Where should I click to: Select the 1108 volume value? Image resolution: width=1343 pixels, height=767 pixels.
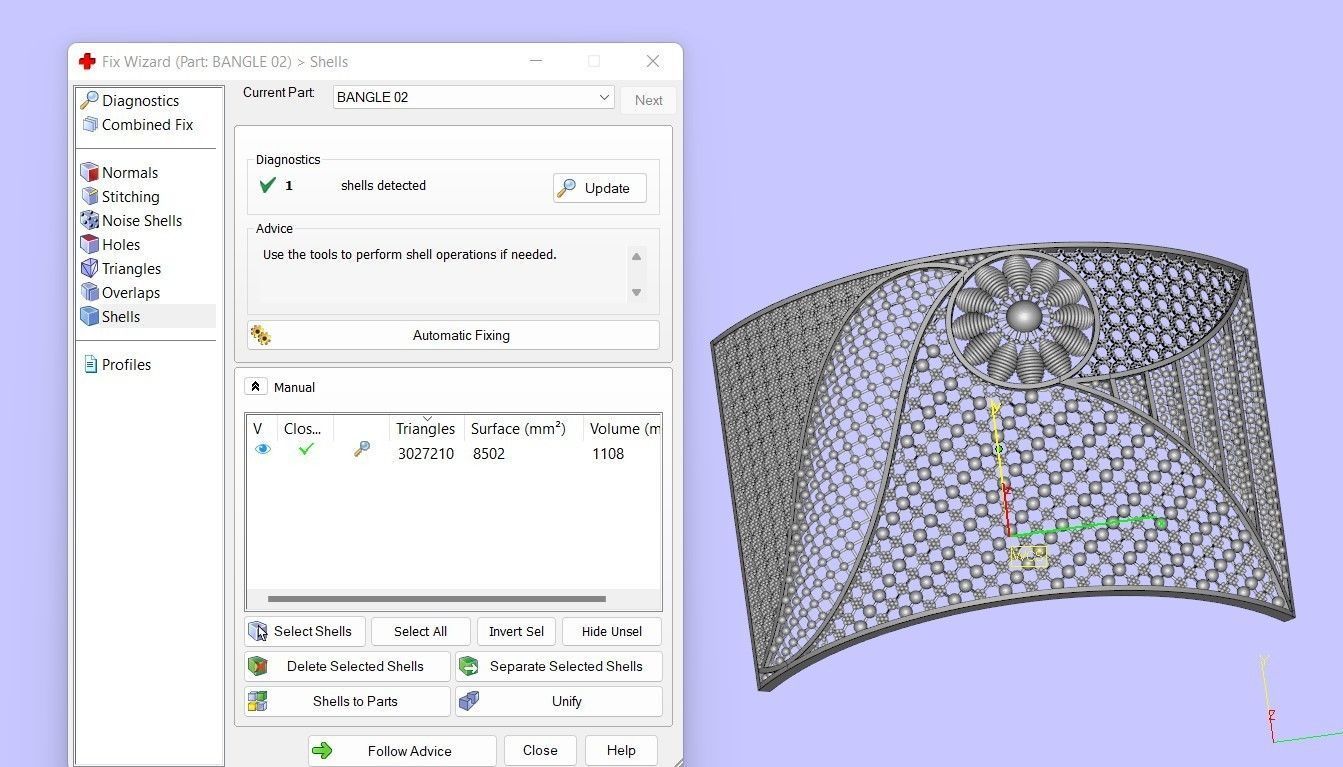pyautogui.click(x=608, y=454)
